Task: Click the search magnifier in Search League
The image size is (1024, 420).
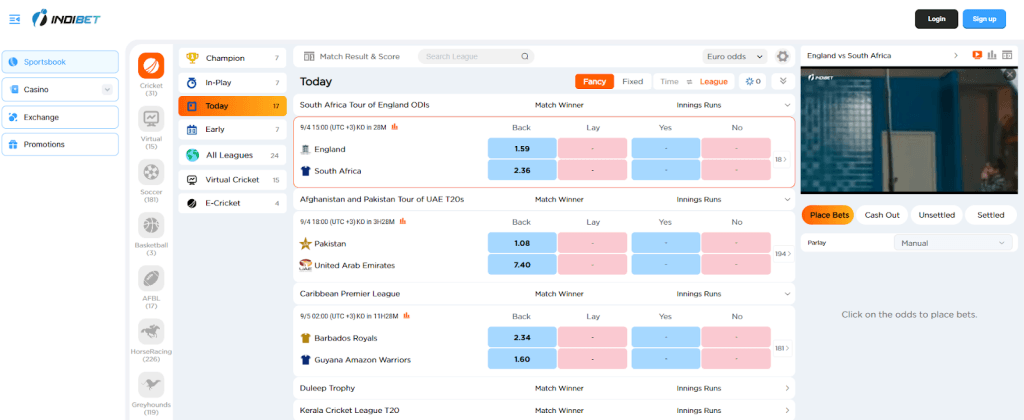Action: coord(524,57)
